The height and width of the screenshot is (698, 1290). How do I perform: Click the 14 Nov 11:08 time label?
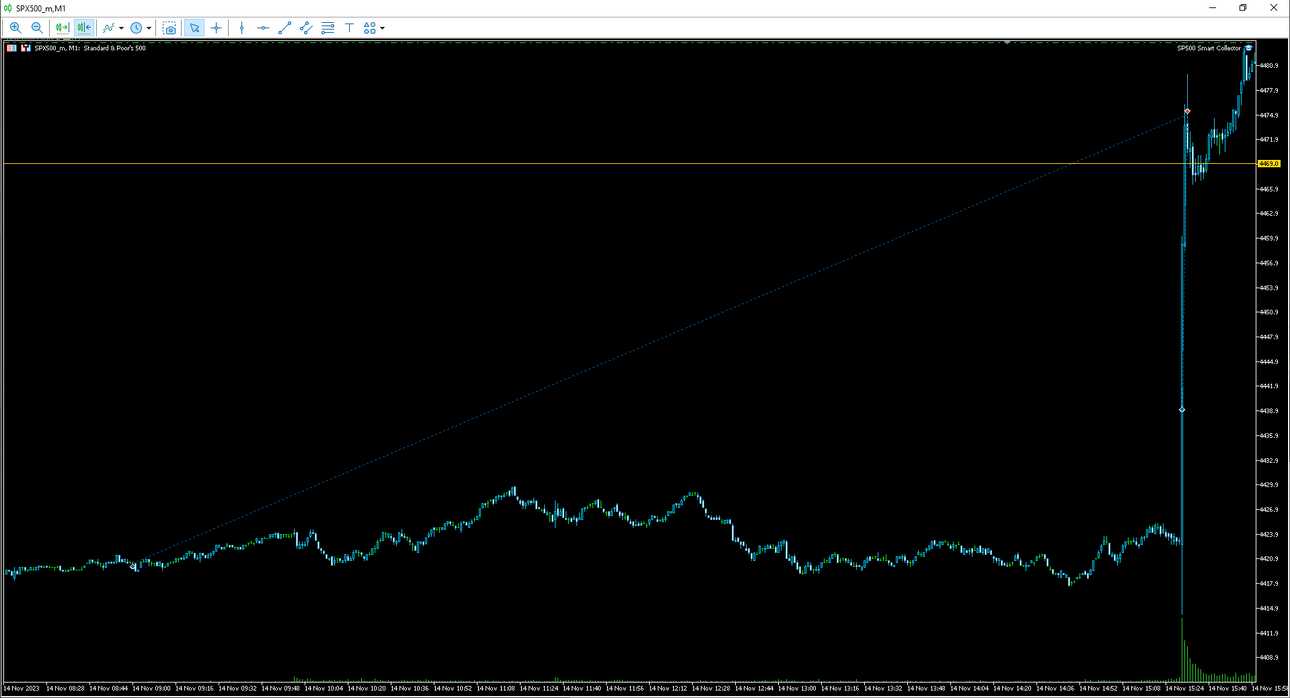tap(496, 688)
